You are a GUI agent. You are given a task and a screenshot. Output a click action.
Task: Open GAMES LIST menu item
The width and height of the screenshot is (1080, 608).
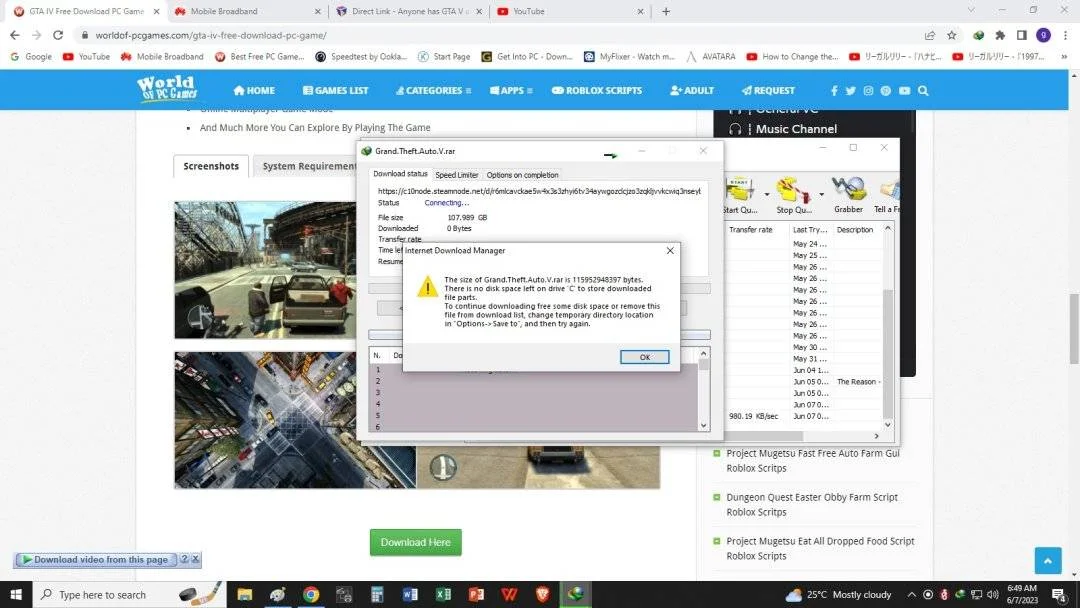[335, 90]
